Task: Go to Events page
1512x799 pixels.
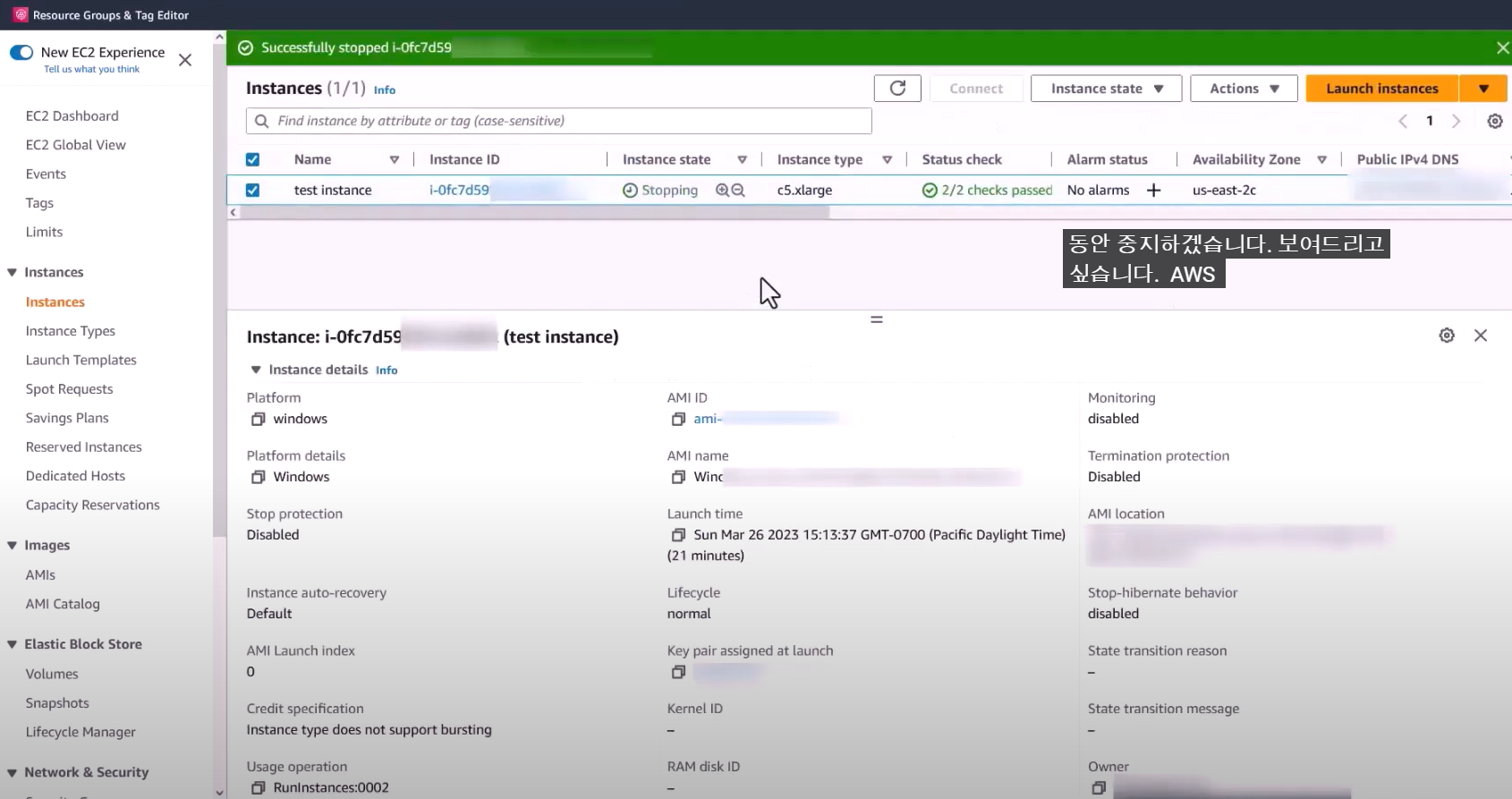Action: coord(46,174)
